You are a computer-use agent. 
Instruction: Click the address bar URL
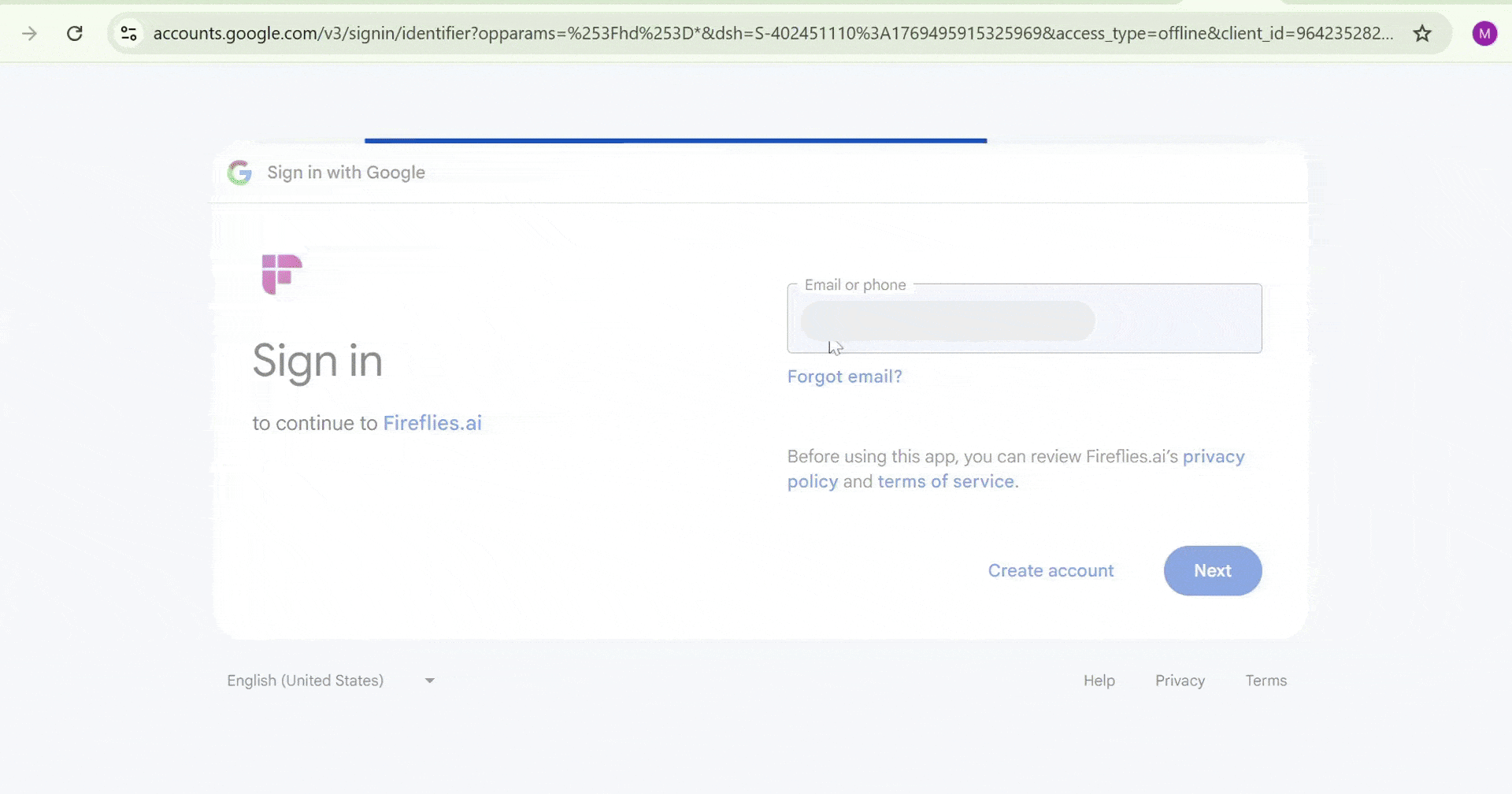click(773, 33)
